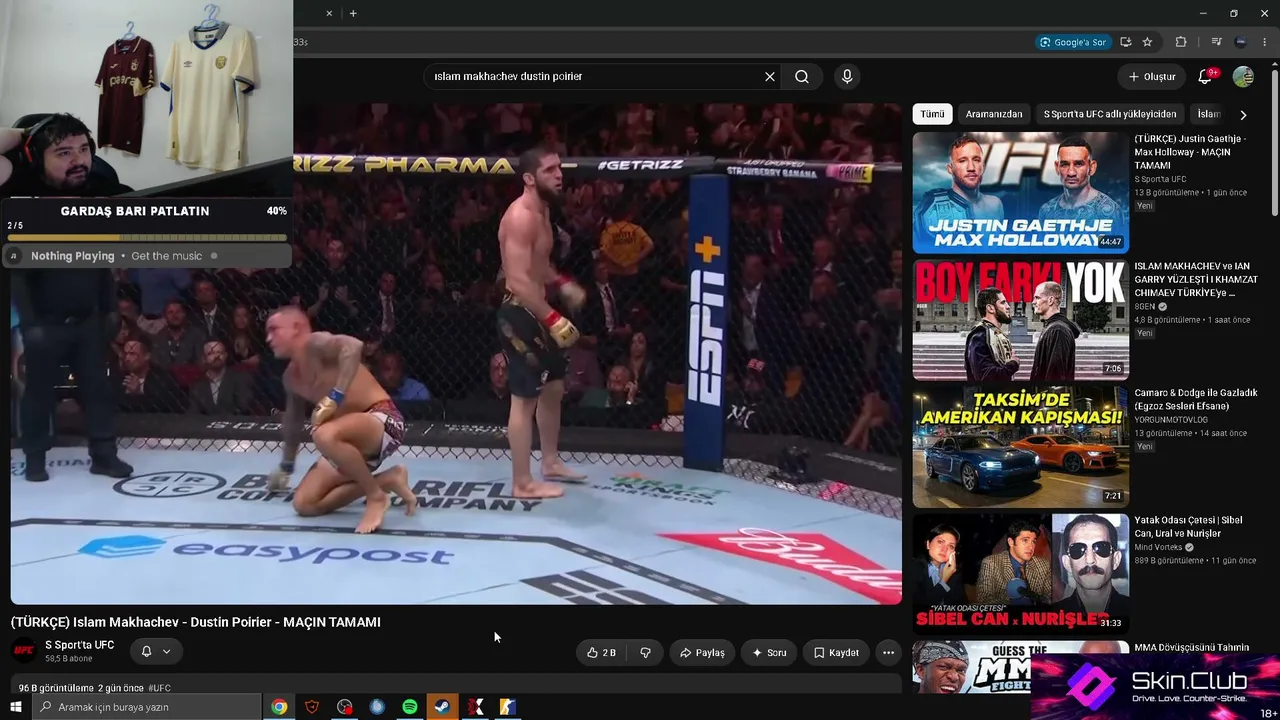Show next filter chips with right arrow
Screen dimensions: 1280x720
coord(1243,115)
